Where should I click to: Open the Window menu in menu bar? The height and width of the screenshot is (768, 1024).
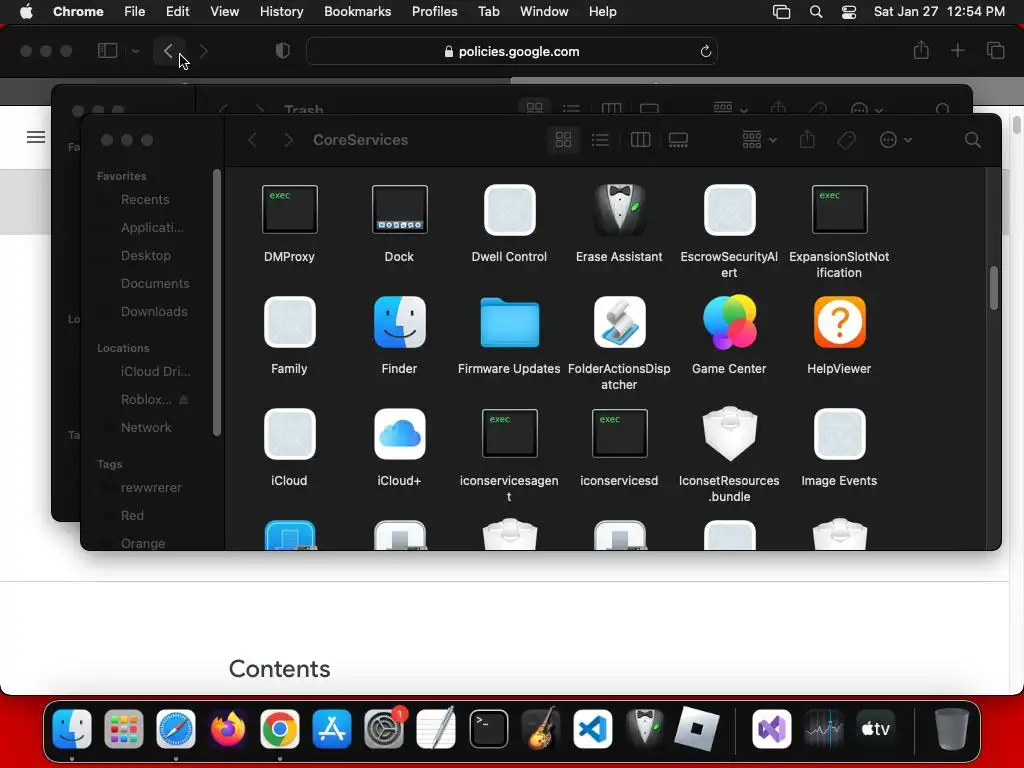pos(544,12)
